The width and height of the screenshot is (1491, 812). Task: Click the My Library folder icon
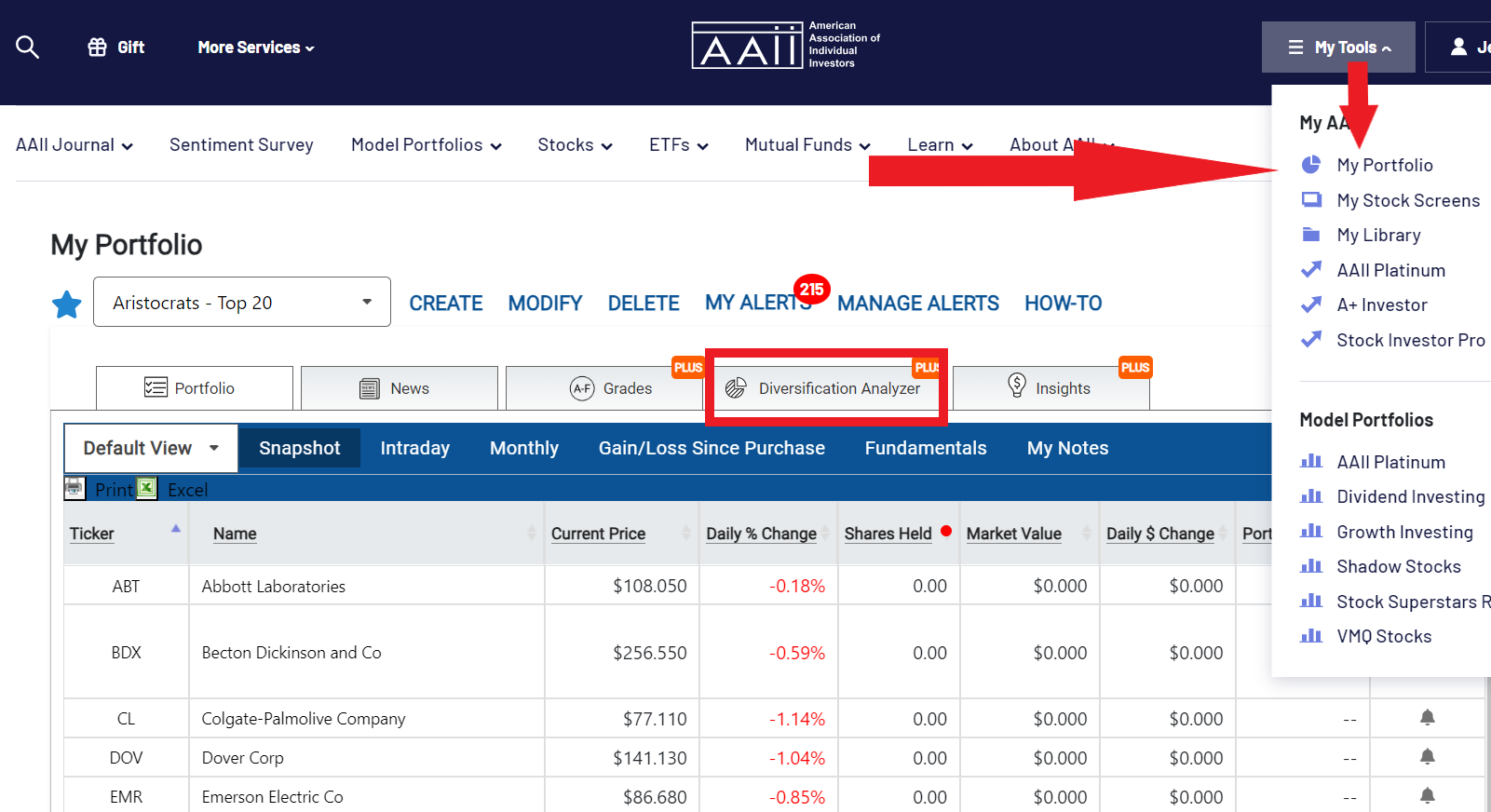tap(1311, 234)
